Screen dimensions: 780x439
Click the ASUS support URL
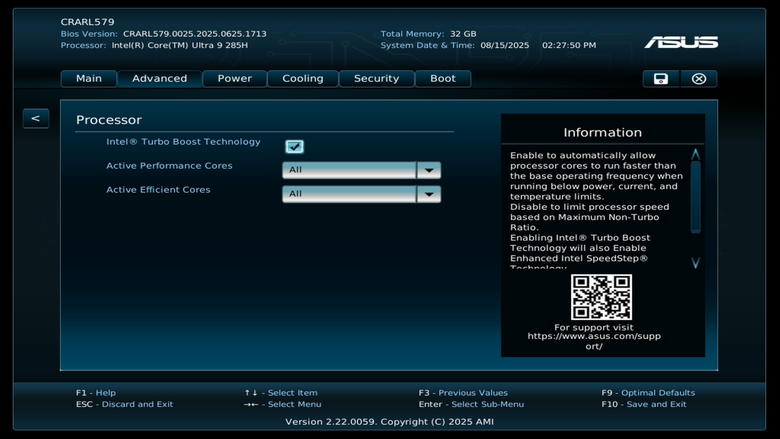point(594,341)
